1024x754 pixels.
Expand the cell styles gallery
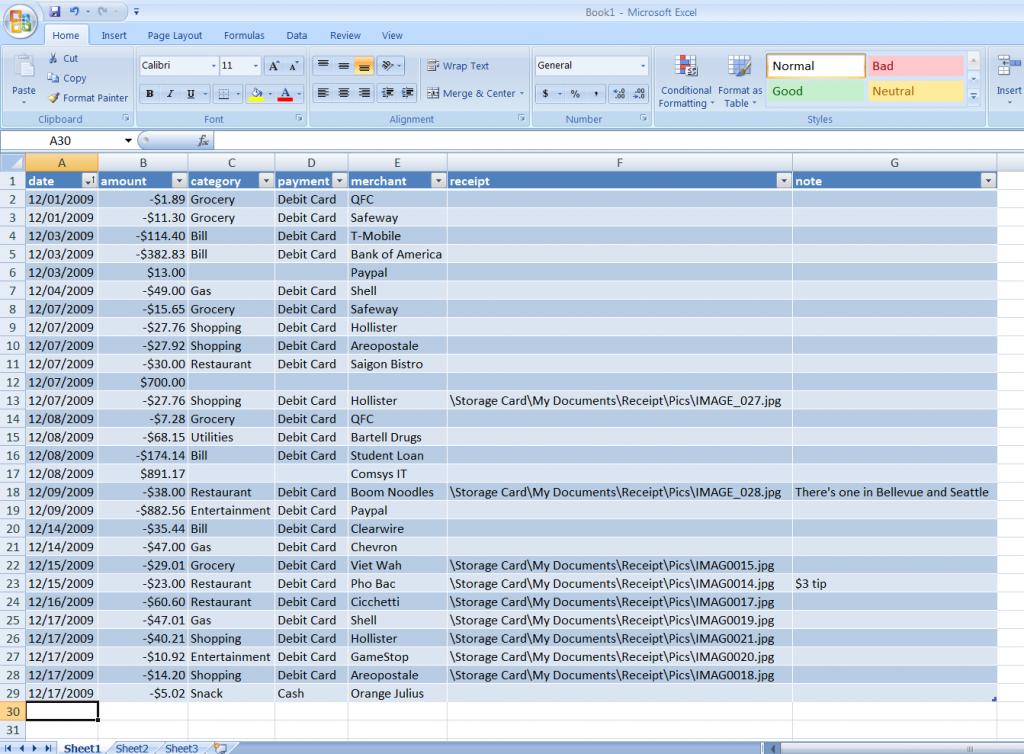pyautogui.click(x=973, y=96)
